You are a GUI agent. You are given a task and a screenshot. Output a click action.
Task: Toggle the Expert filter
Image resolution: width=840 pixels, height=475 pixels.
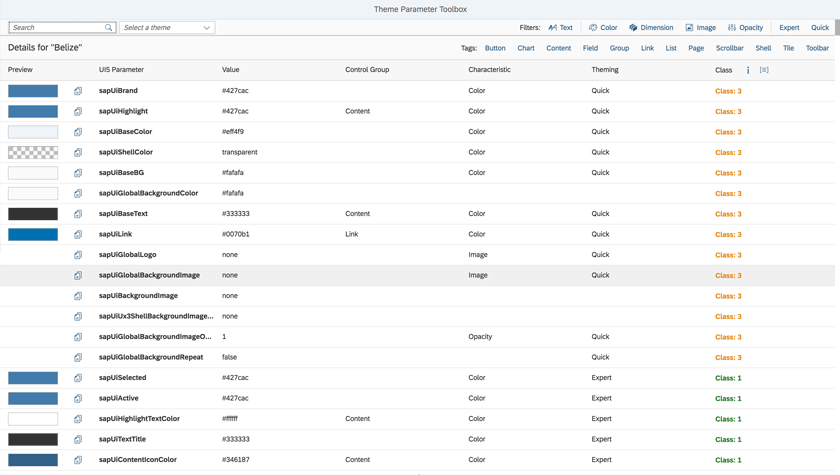789,27
